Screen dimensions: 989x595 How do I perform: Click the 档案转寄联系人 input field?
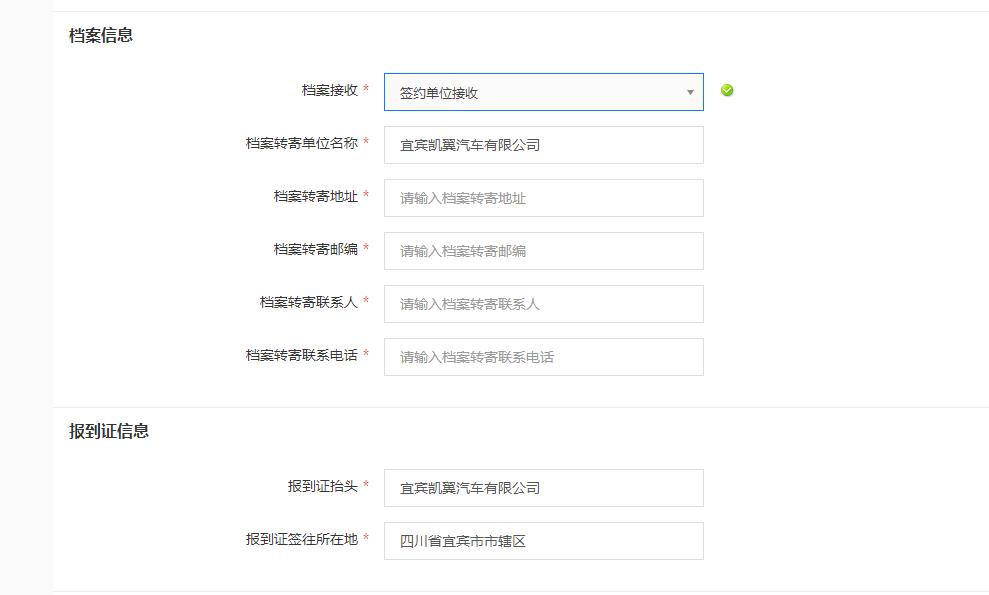coord(543,303)
